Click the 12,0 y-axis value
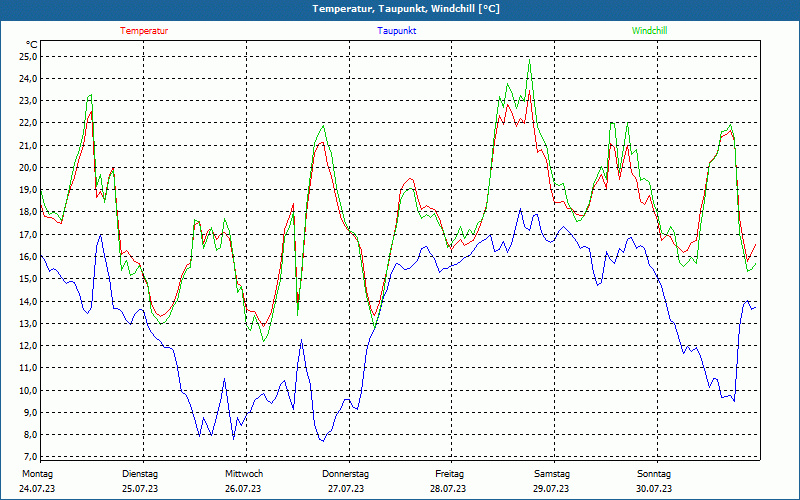The width and height of the screenshot is (800, 500). 28,346
